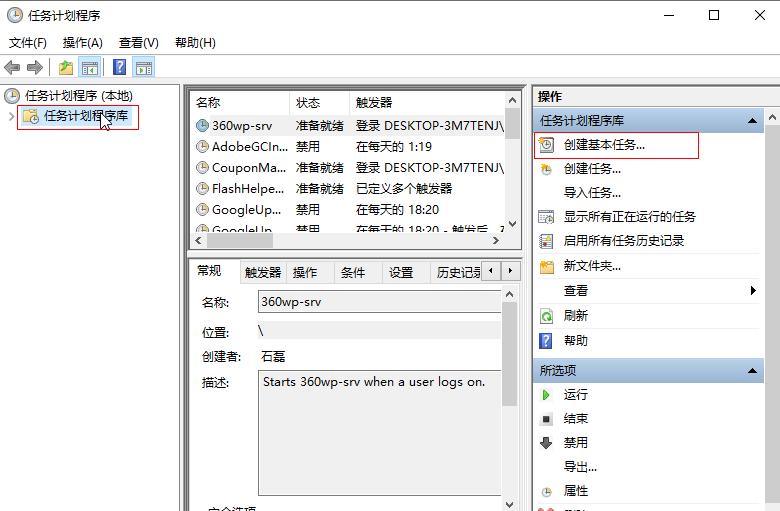Viewport: 780px width, 511px height.
Task: Toggle the show/hide console tree icon
Action: [x=90, y=68]
